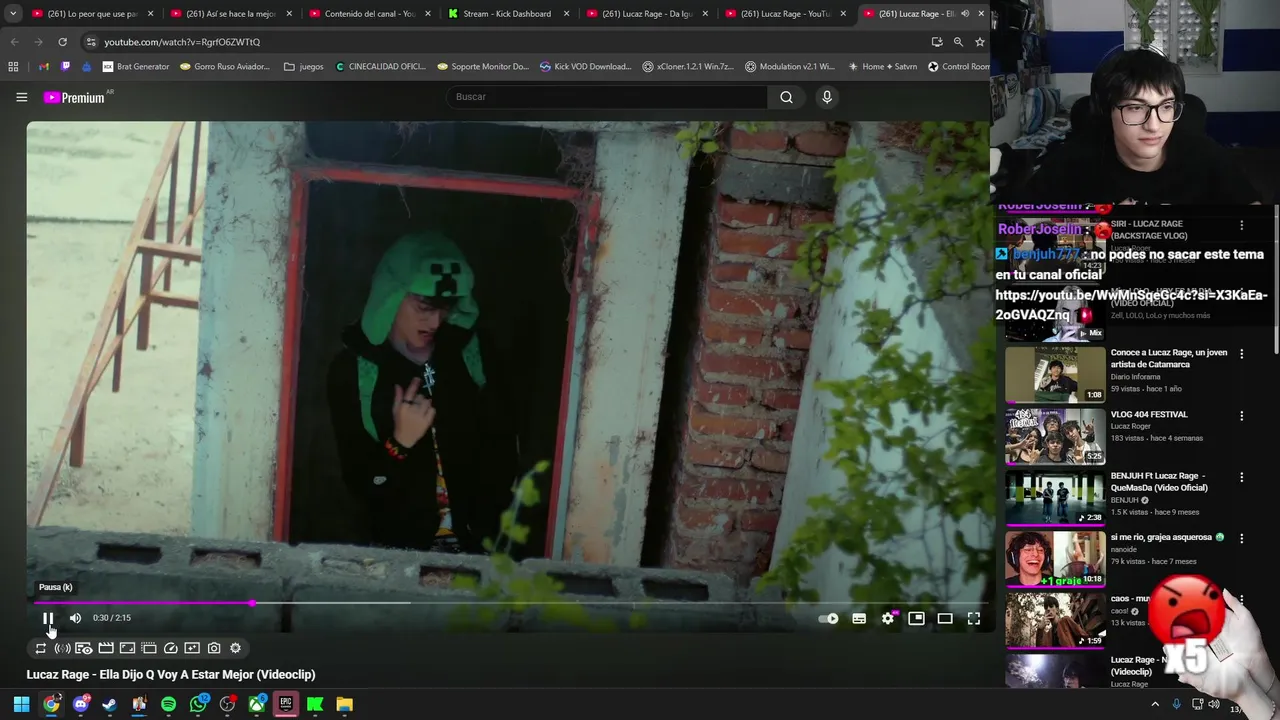Open the 'Conoce a Lucaz Rage' video thumbnail
The width and height of the screenshot is (1280, 720).
[x=1055, y=374]
